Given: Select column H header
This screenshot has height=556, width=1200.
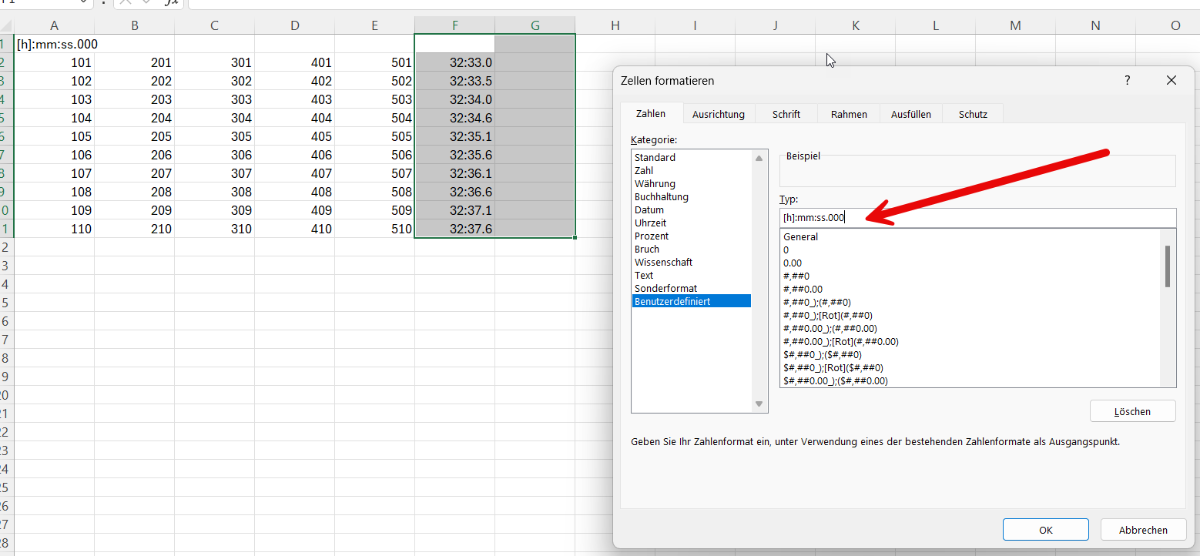Looking at the screenshot, I should click(614, 25).
